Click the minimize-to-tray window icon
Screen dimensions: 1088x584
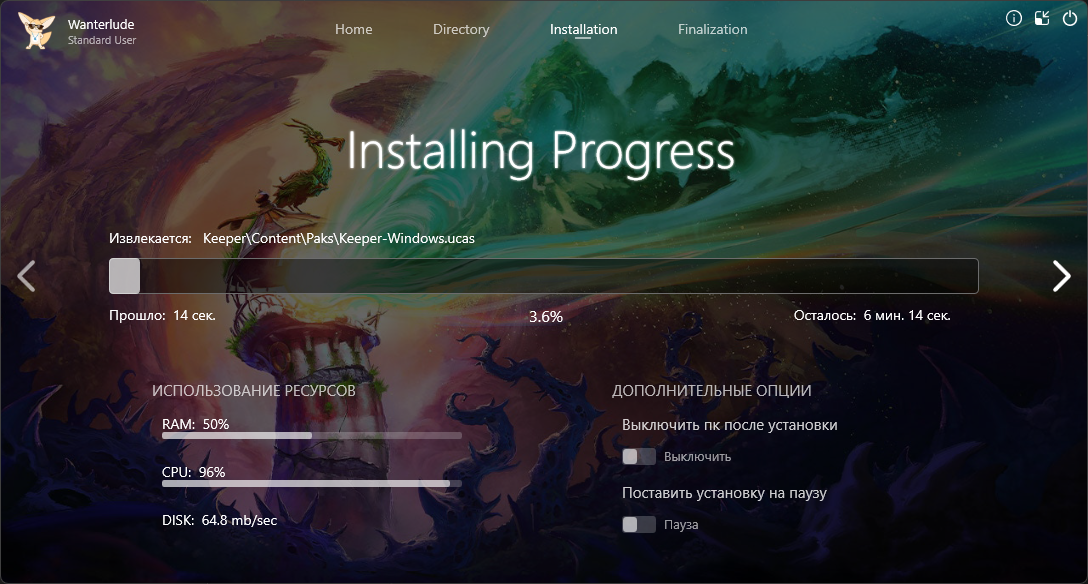1042,19
